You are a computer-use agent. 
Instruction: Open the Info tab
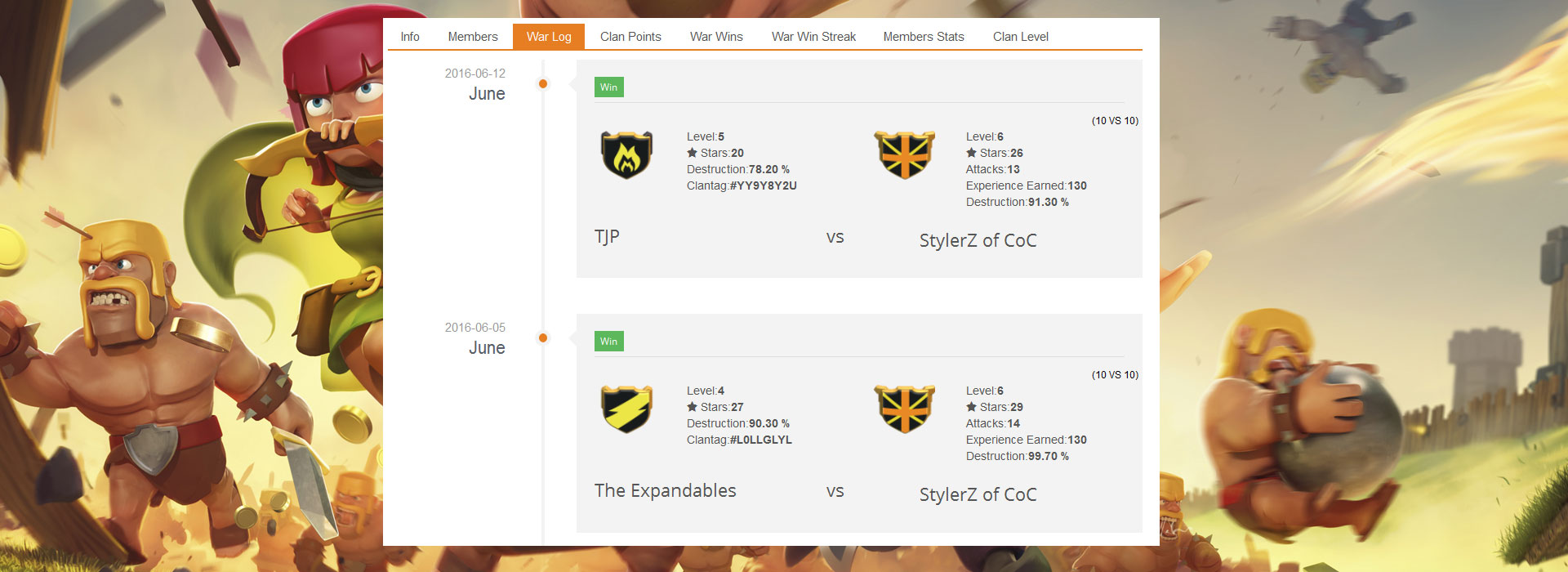coord(410,37)
